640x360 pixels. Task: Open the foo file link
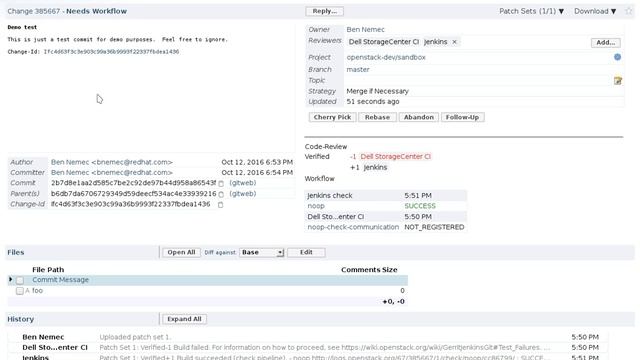coord(38,291)
